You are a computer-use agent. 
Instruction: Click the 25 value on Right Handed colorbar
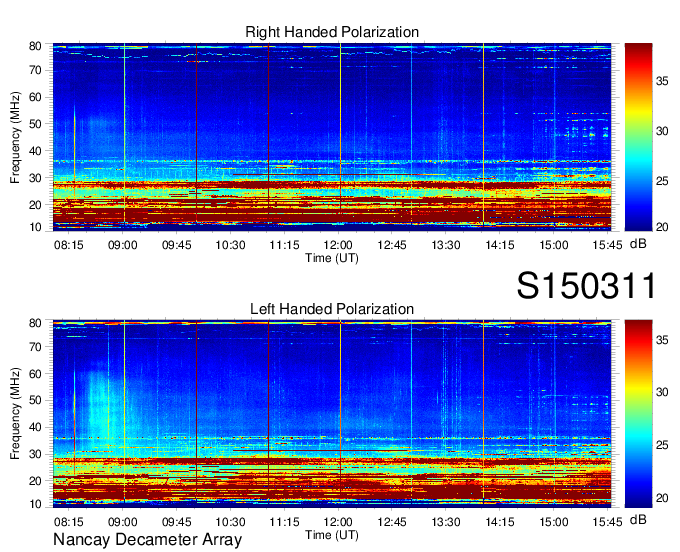(x=662, y=181)
